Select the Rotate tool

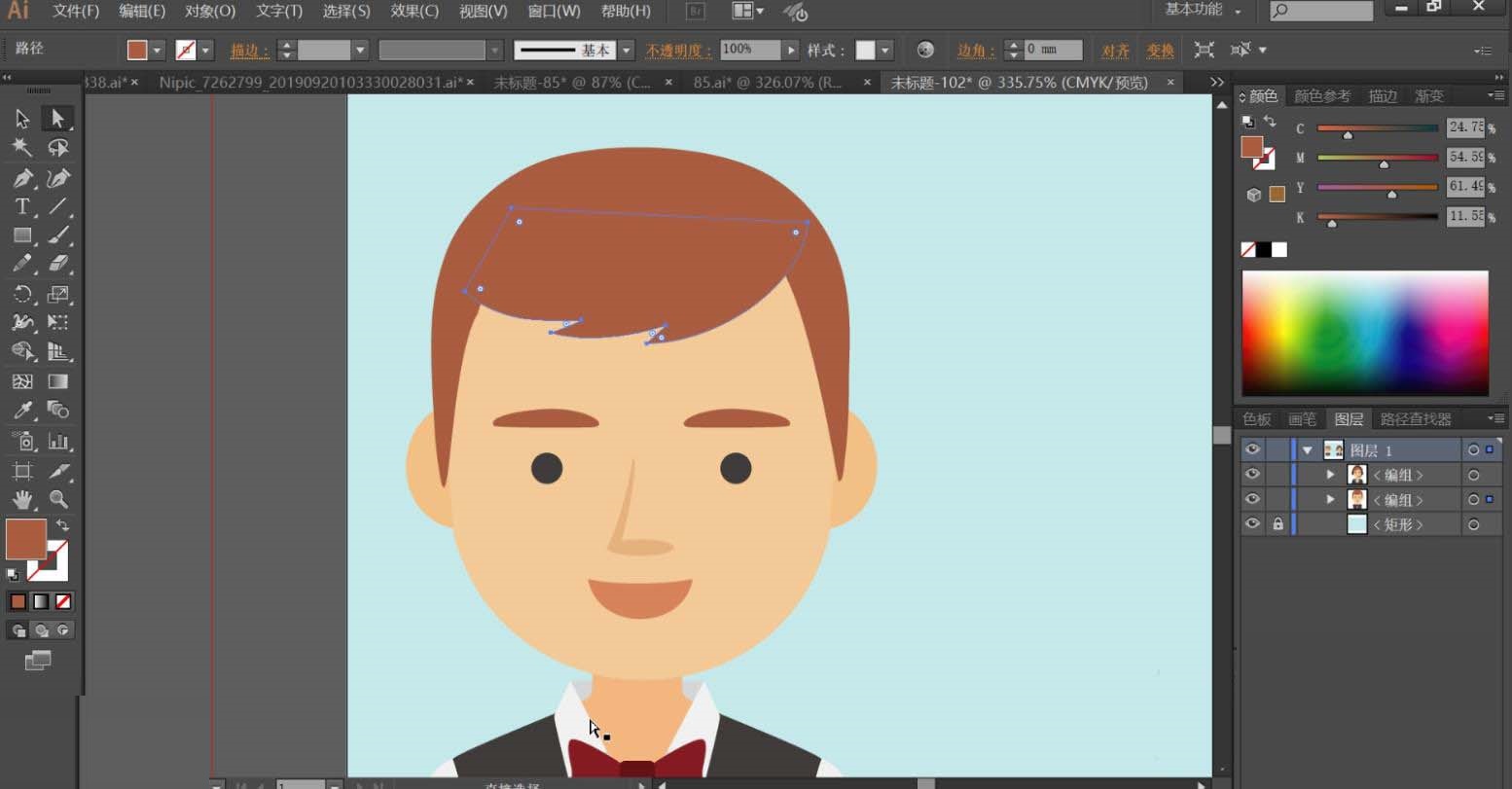point(22,294)
